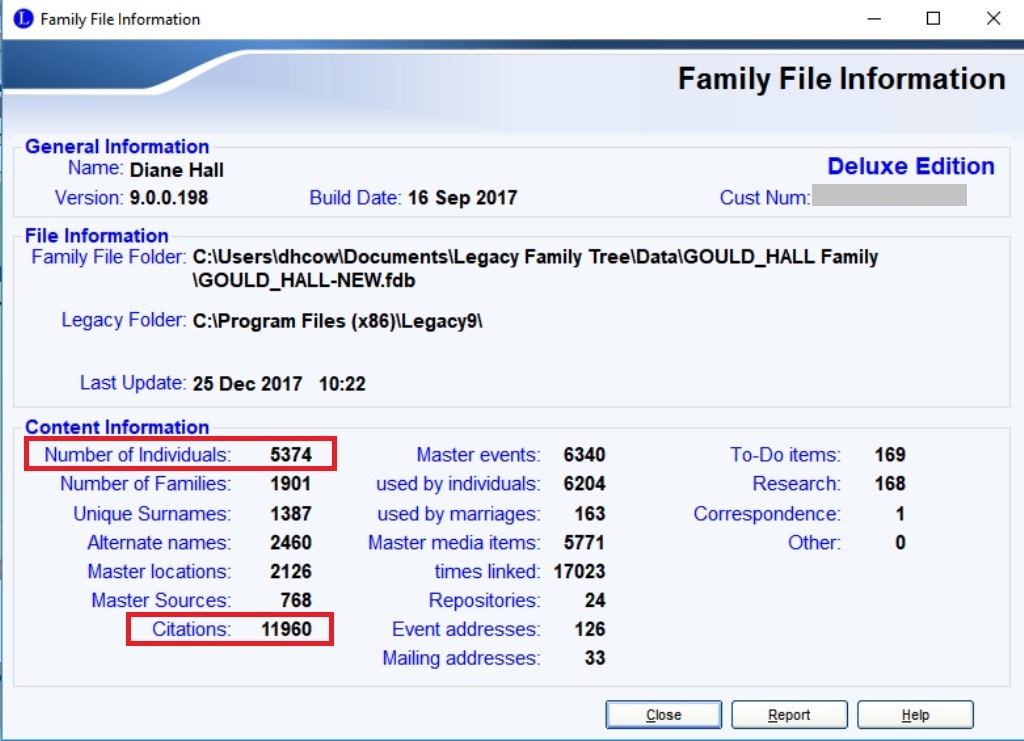
Task: Click the Event addresses value 126
Action: point(590,629)
